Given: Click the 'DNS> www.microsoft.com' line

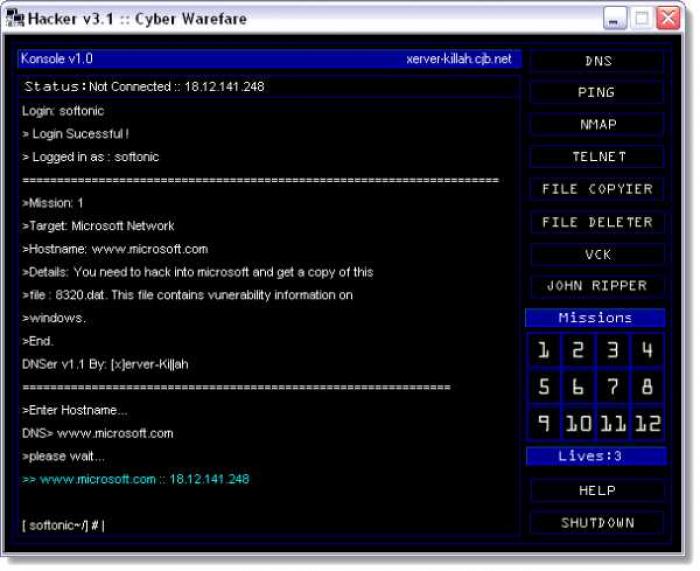Looking at the screenshot, I should click(98, 433).
